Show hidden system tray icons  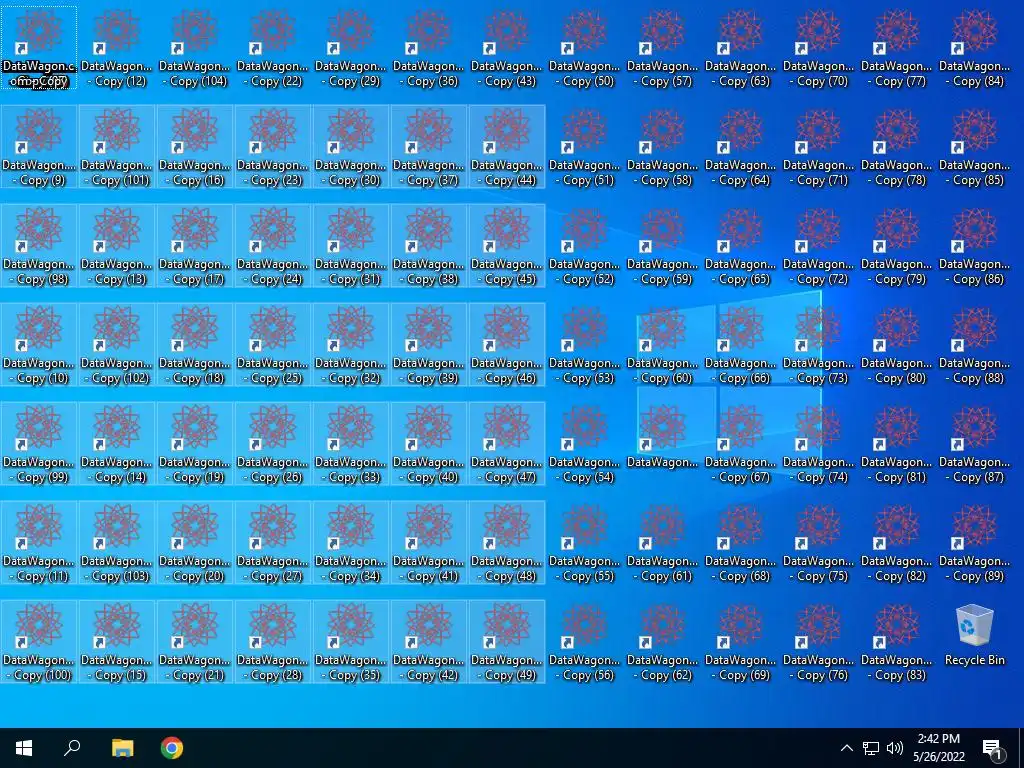click(x=846, y=748)
